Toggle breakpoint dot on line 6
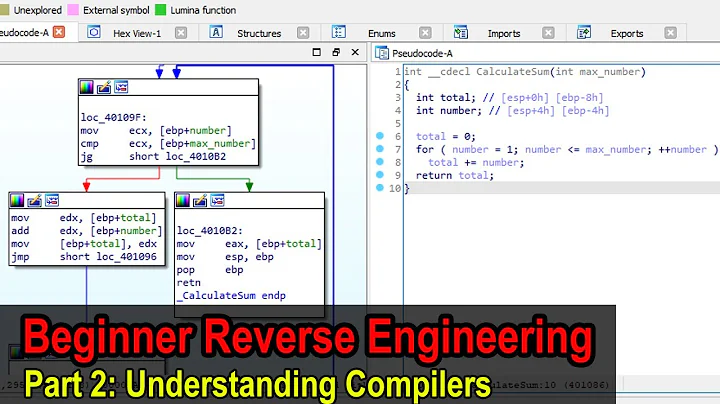The image size is (720, 404). (x=380, y=136)
